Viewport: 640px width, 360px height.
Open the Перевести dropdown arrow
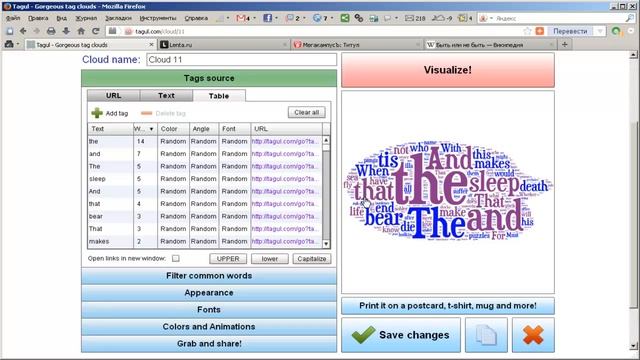click(x=600, y=31)
